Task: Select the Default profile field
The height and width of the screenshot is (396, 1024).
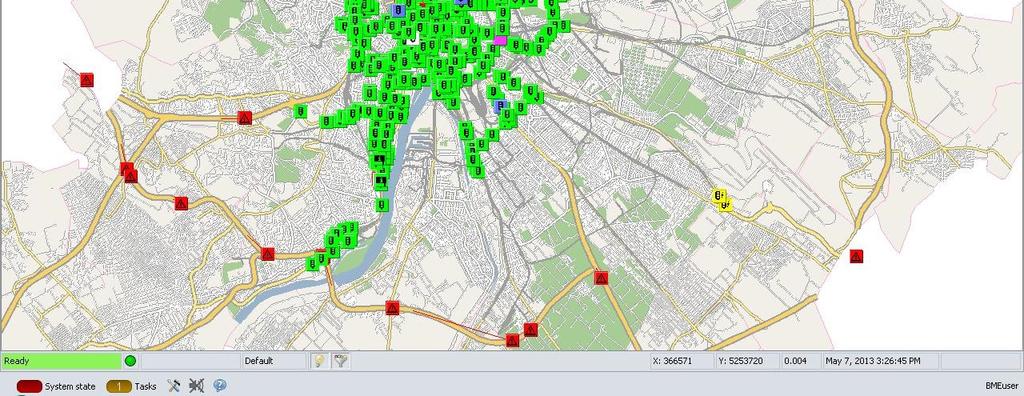Action: pyautogui.click(x=274, y=361)
